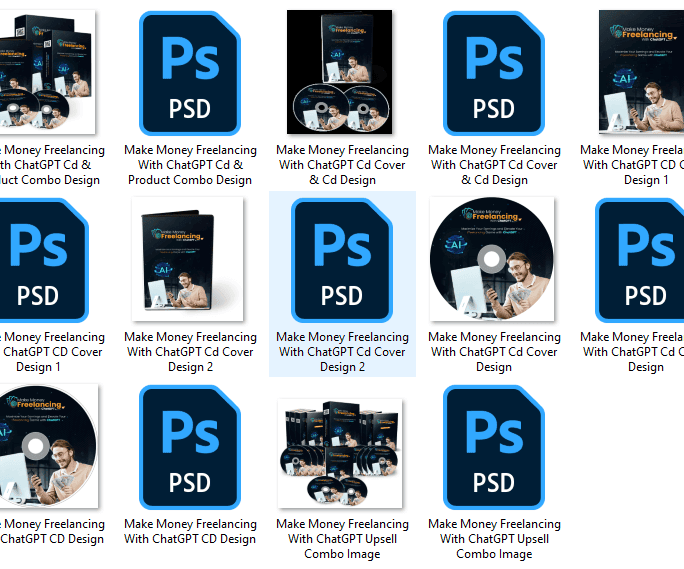This screenshot has width=684, height=569.
Task: Open the Cd Cover & Cd Design image thumbnail
Action: tap(339, 72)
